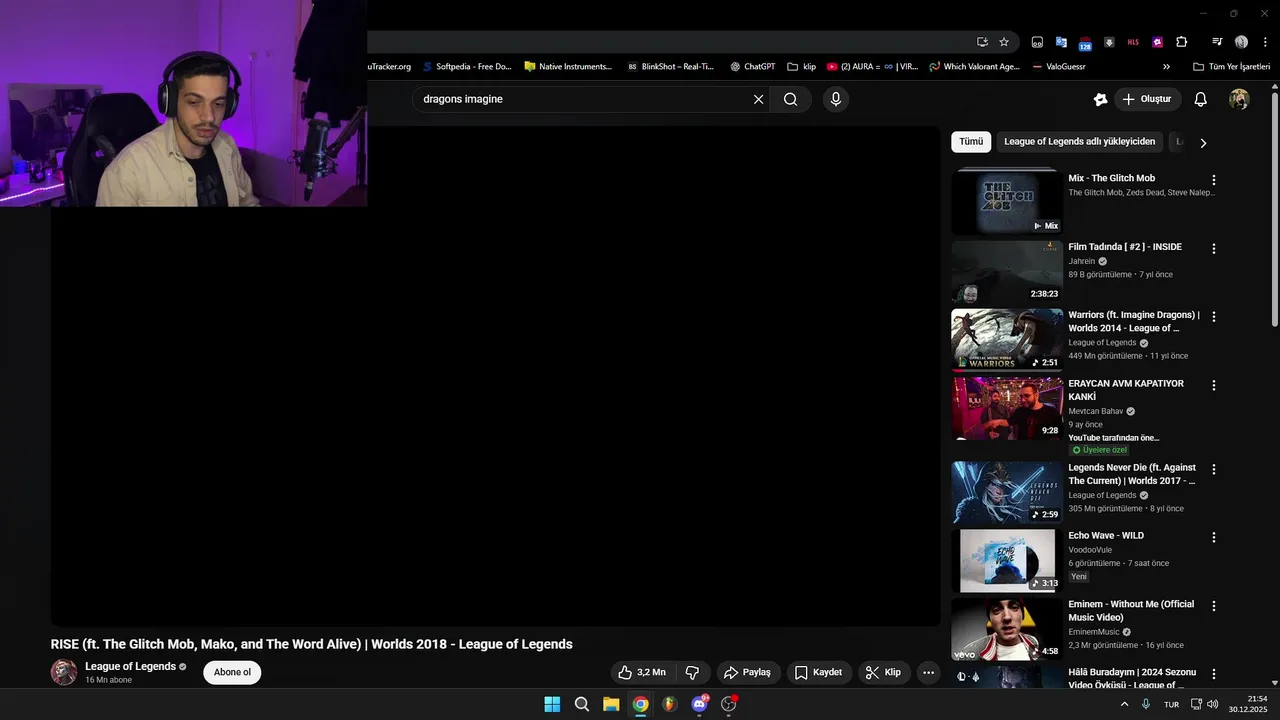Select the Tümü filter chip
This screenshot has height=720, width=1280.
click(971, 142)
